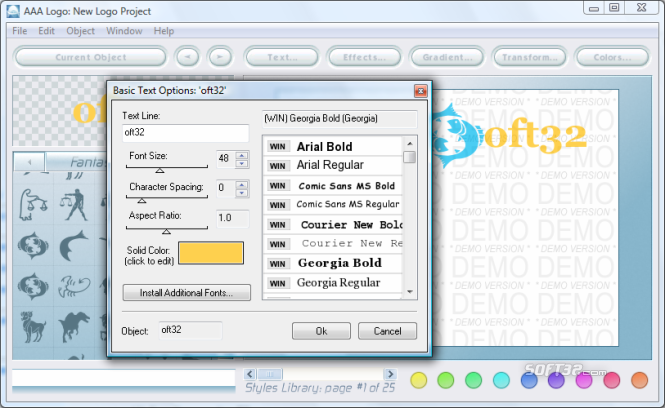This screenshot has height=408, width=665.
Task: Select Courier New Bold font
Action: [334, 224]
